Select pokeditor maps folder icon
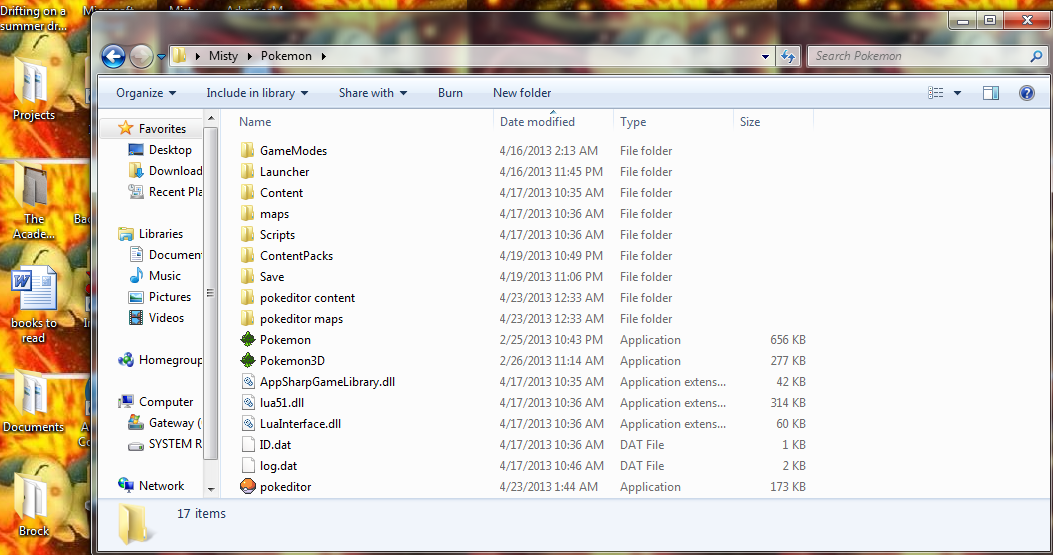The width and height of the screenshot is (1053, 555). click(x=248, y=318)
